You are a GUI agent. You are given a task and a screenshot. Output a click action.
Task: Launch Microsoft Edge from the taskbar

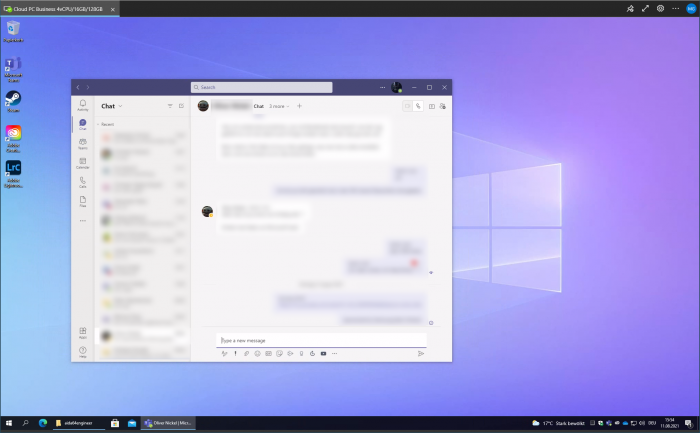43,423
